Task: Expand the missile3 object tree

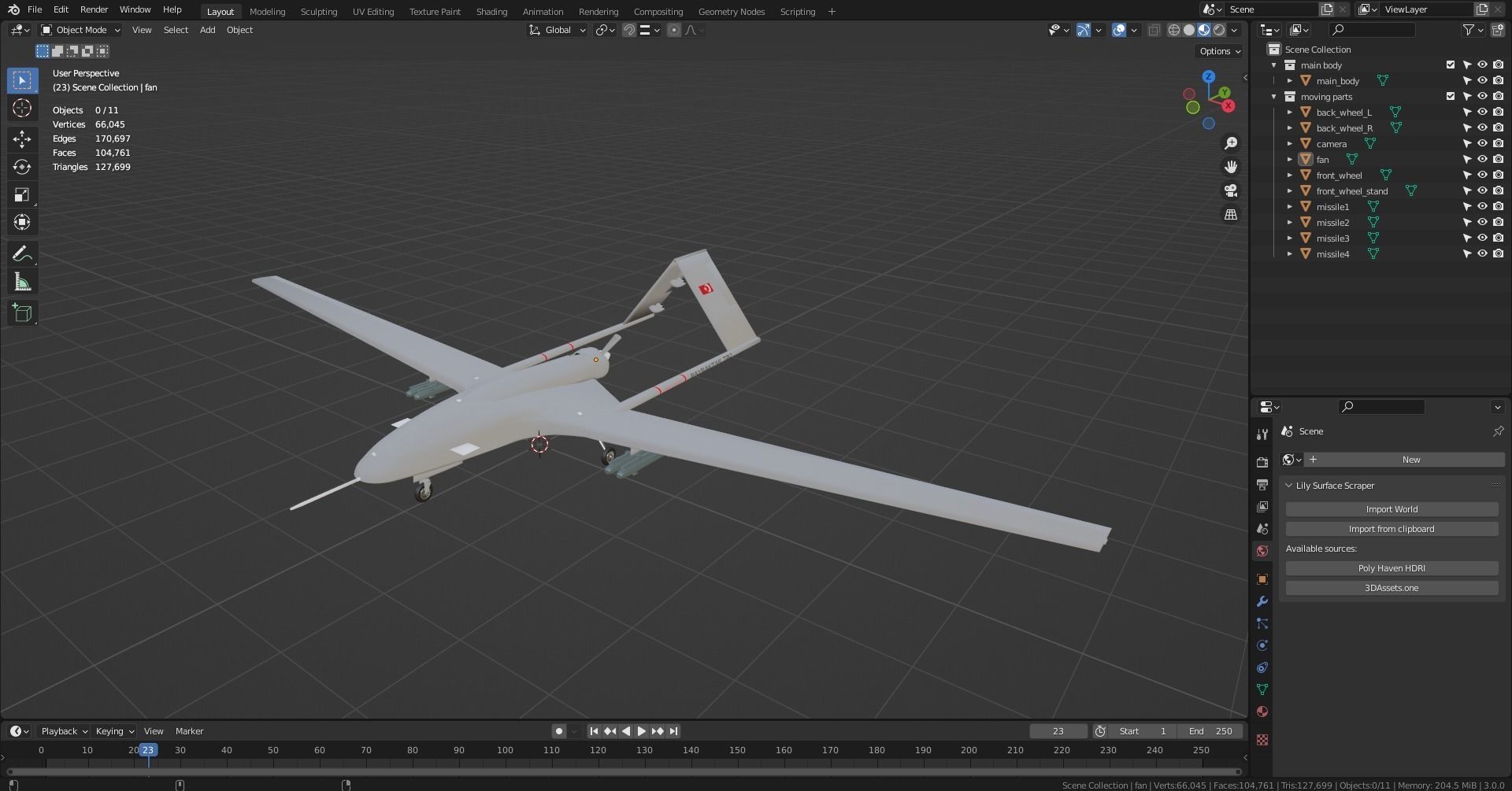Action: [1290, 238]
